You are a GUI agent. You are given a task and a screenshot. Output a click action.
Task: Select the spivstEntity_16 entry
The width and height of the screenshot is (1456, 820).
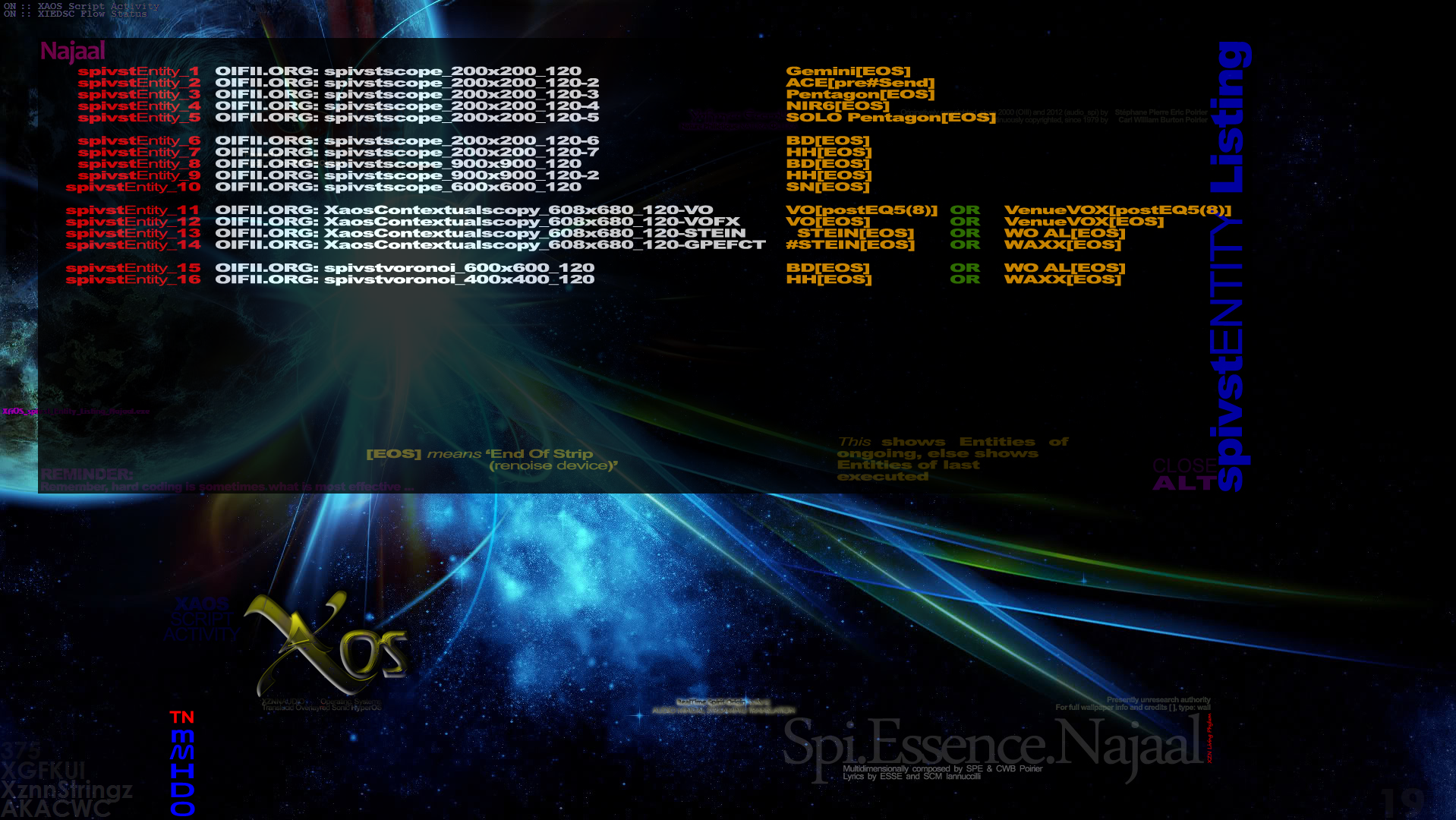(133, 279)
